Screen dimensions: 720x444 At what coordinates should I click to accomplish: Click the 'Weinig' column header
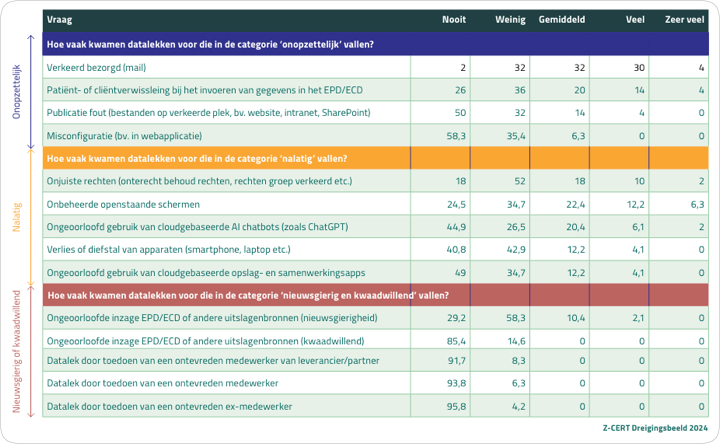click(511, 20)
